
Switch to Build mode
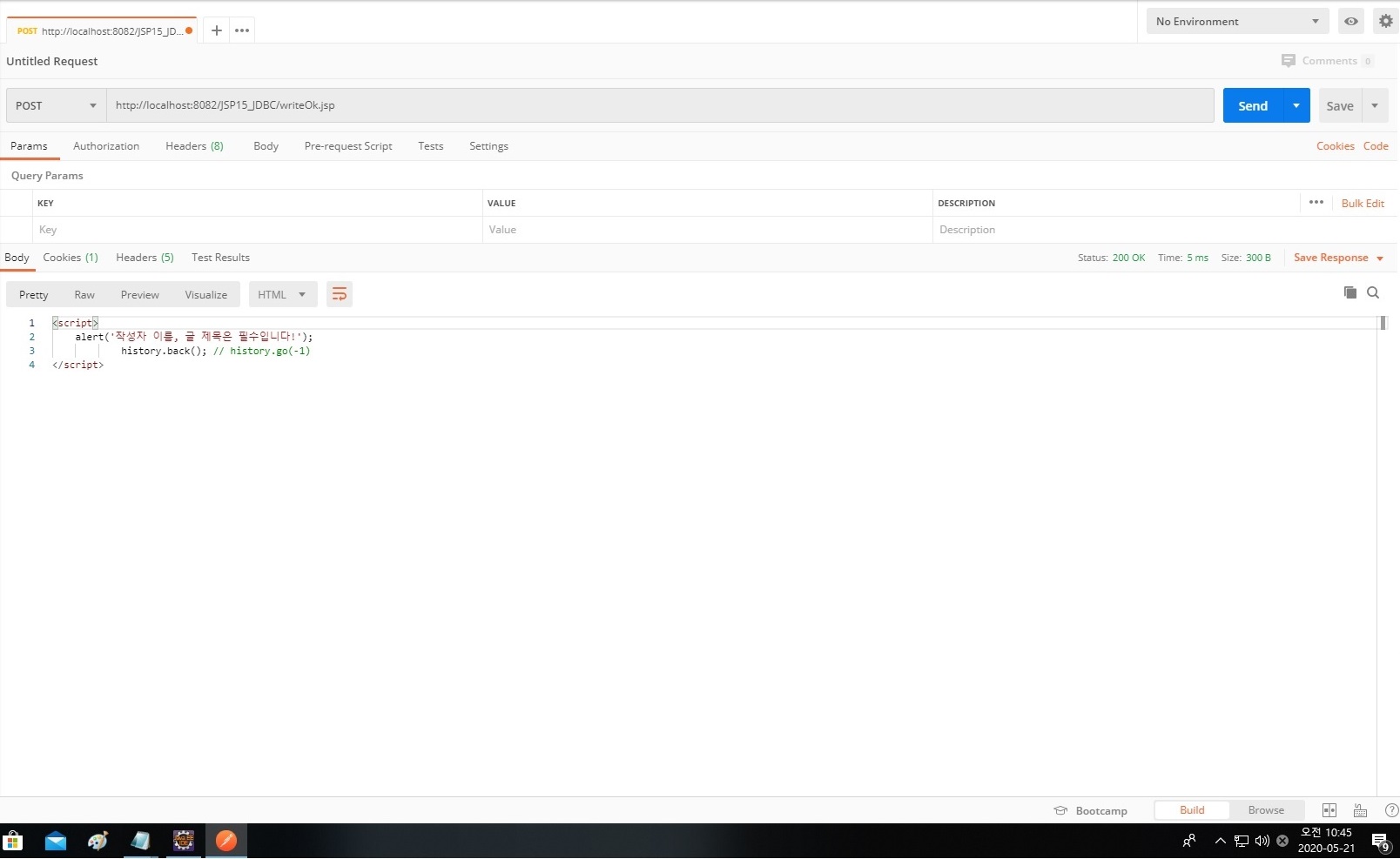coord(1192,810)
